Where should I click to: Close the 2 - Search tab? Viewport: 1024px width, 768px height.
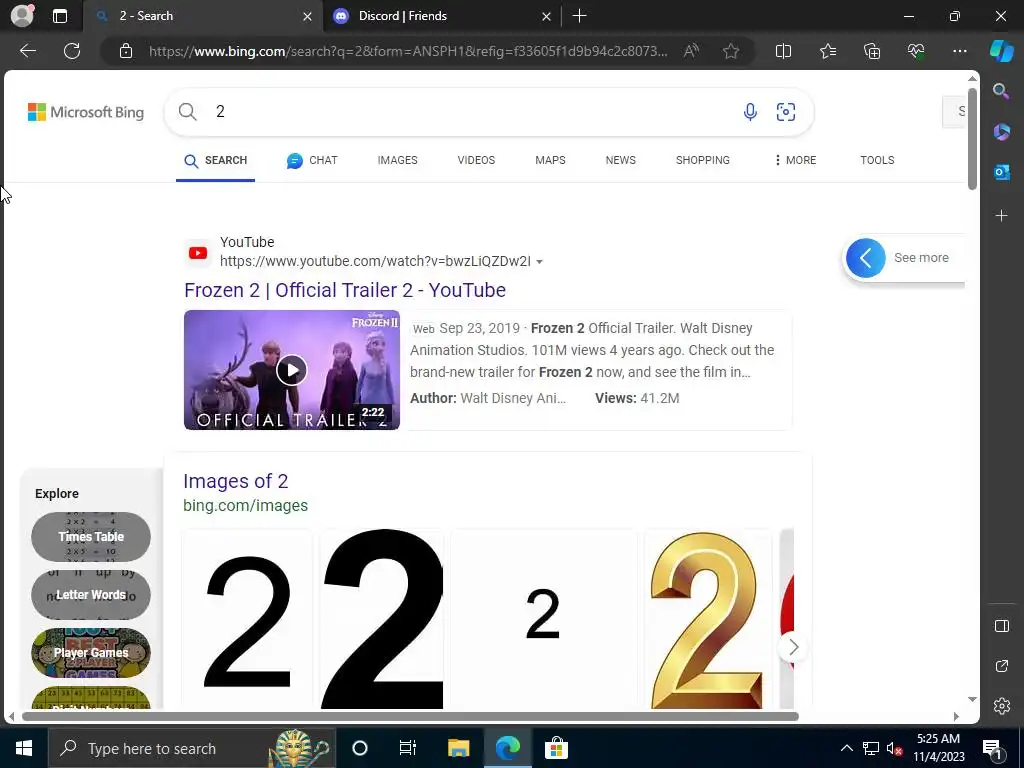tap(307, 16)
